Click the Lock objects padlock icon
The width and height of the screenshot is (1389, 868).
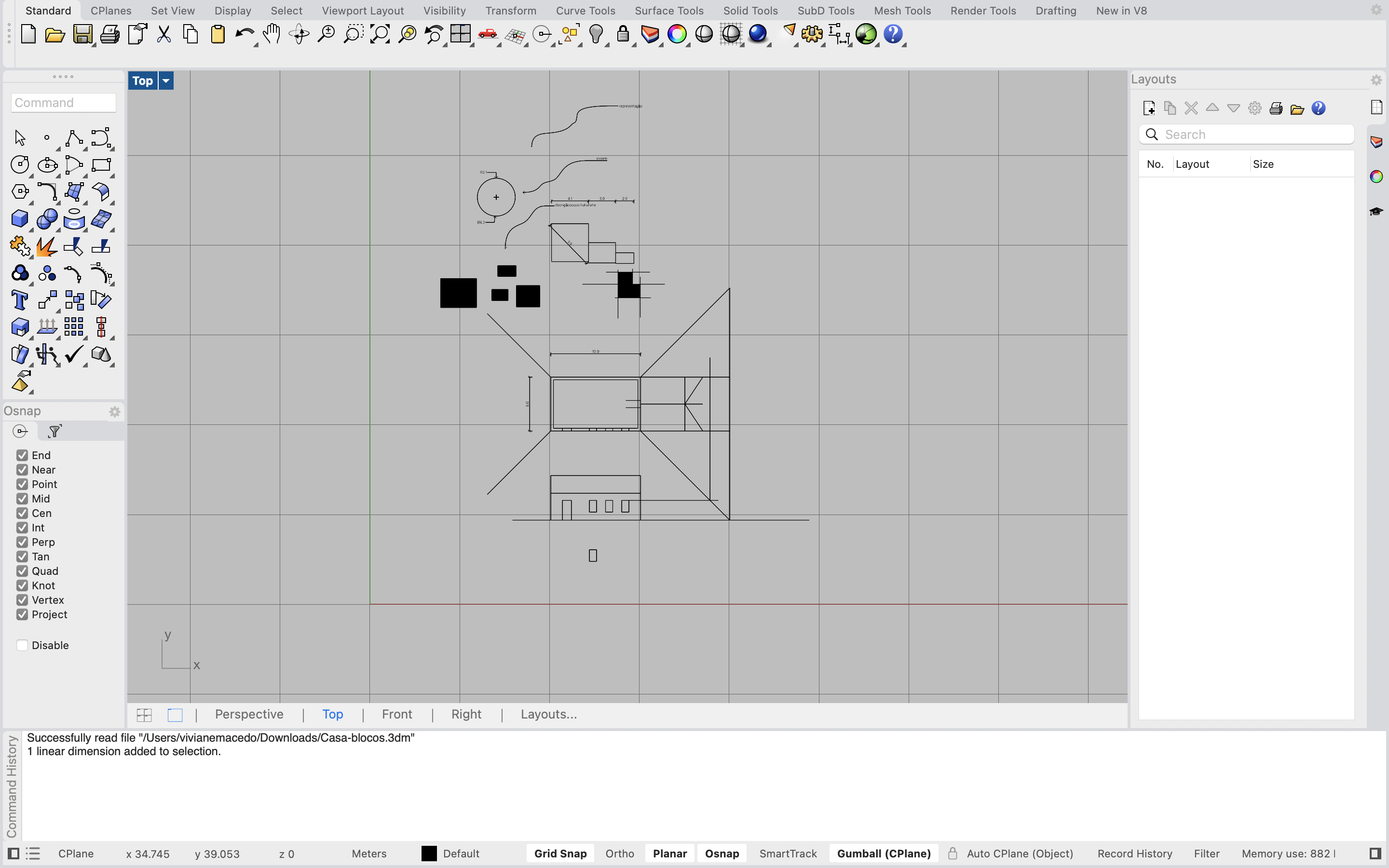tap(623, 34)
